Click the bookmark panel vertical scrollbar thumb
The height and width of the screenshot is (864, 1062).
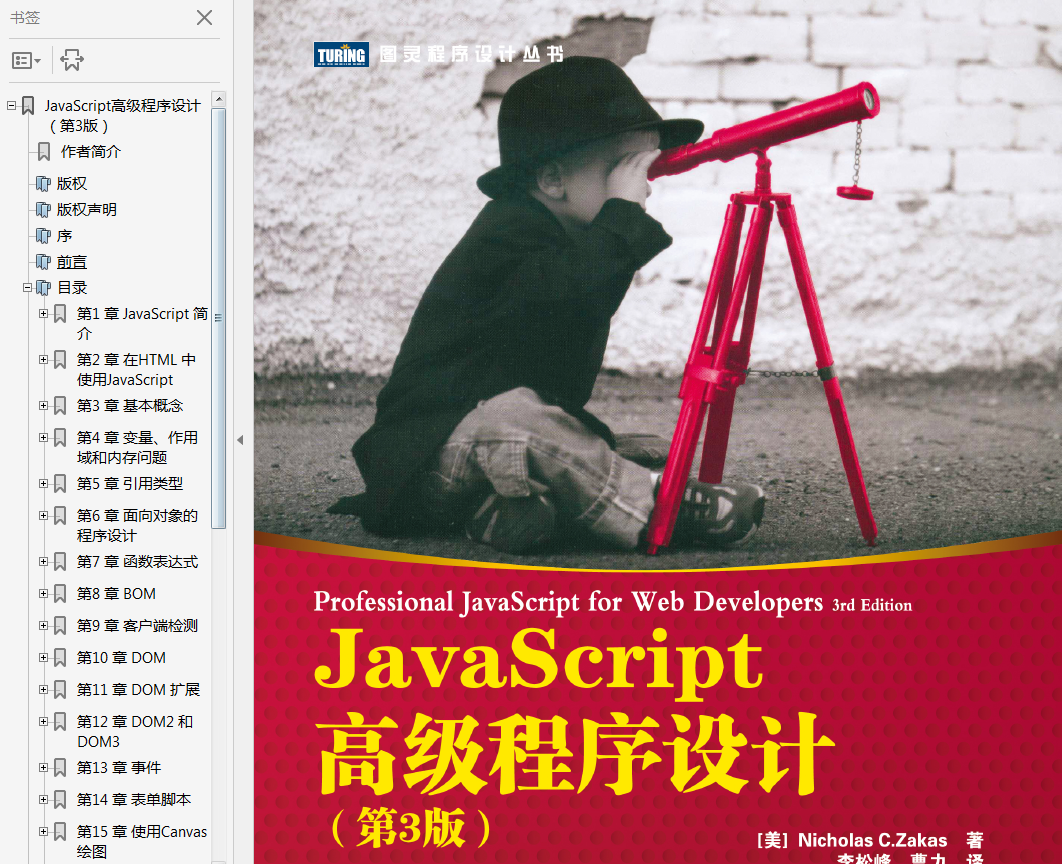(x=219, y=318)
